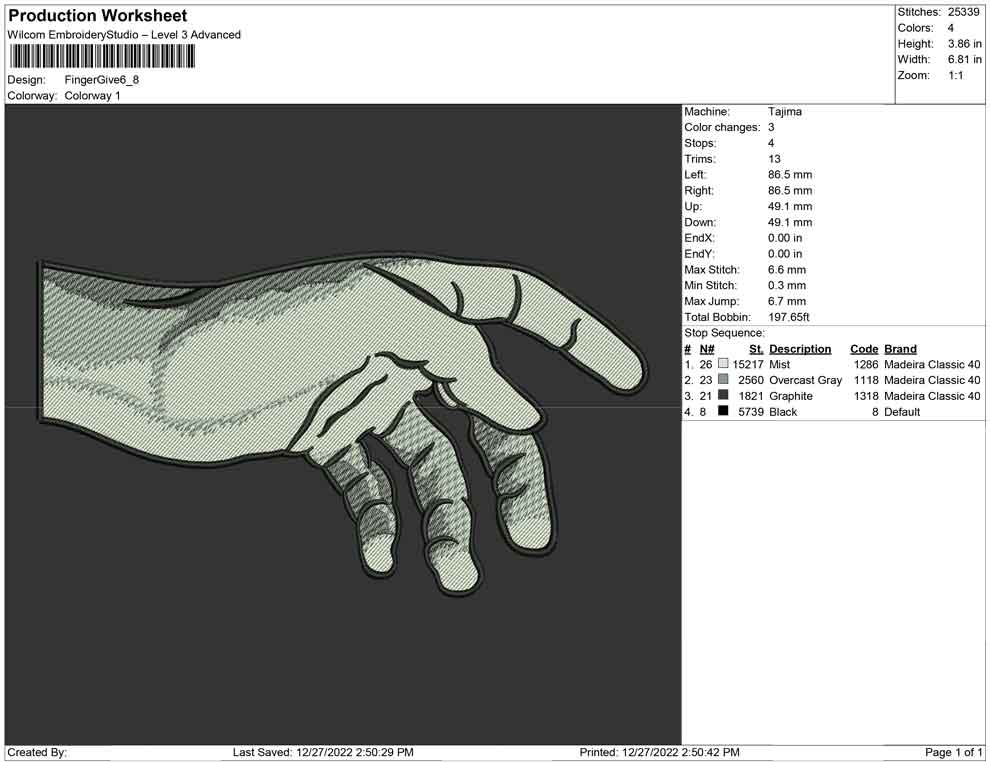Expand the Brand column listing

point(900,348)
